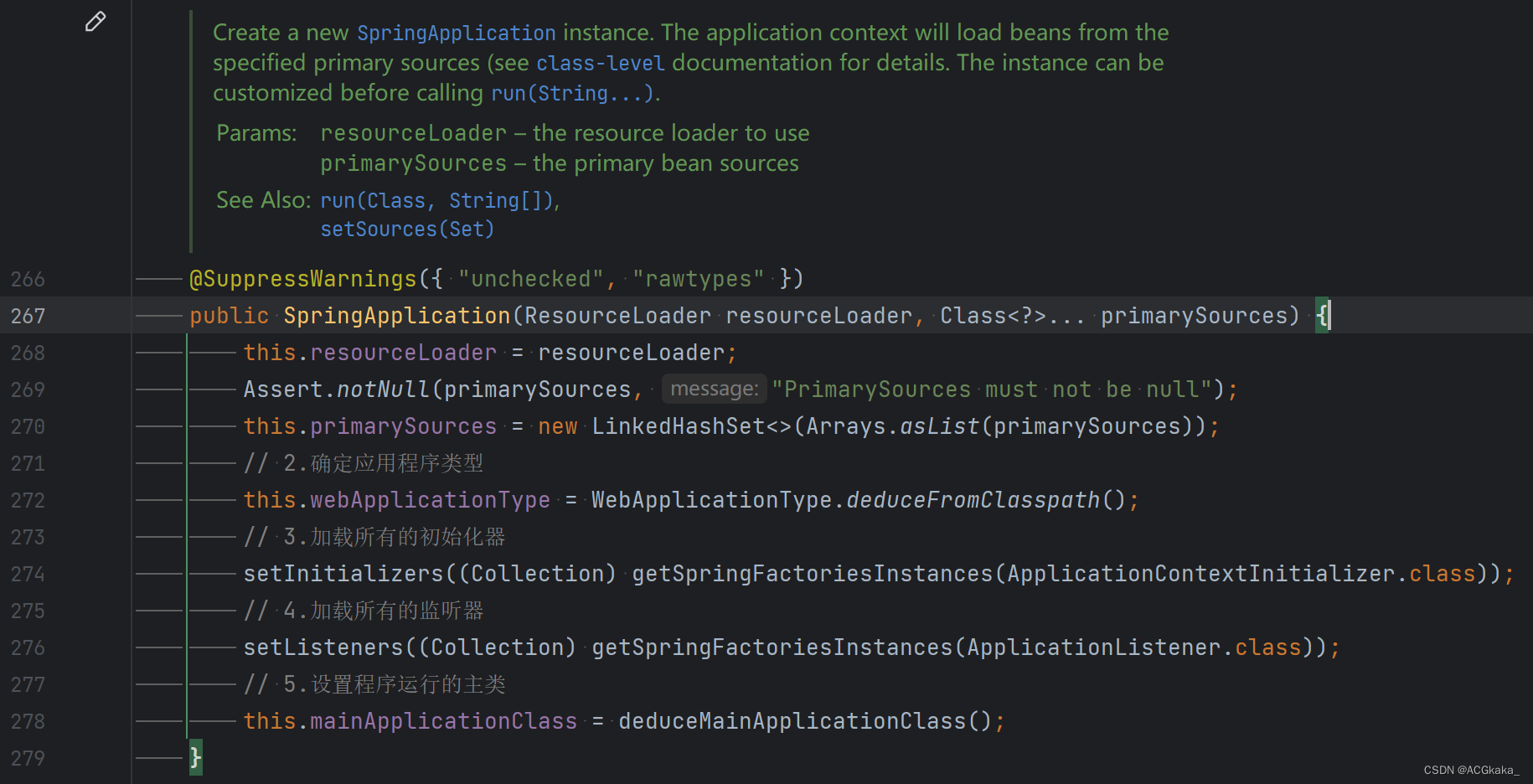The height and width of the screenshot is (784, 1533).
Task: Click the message: parameter hint
Action: pos(715,389)
